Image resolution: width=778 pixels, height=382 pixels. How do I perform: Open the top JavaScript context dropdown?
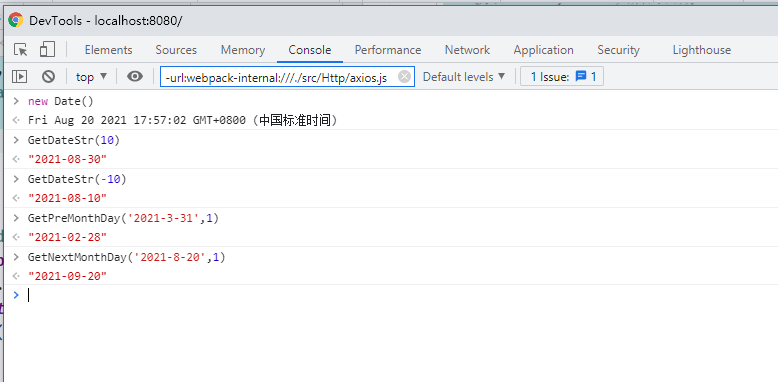[x=91, y=77]
